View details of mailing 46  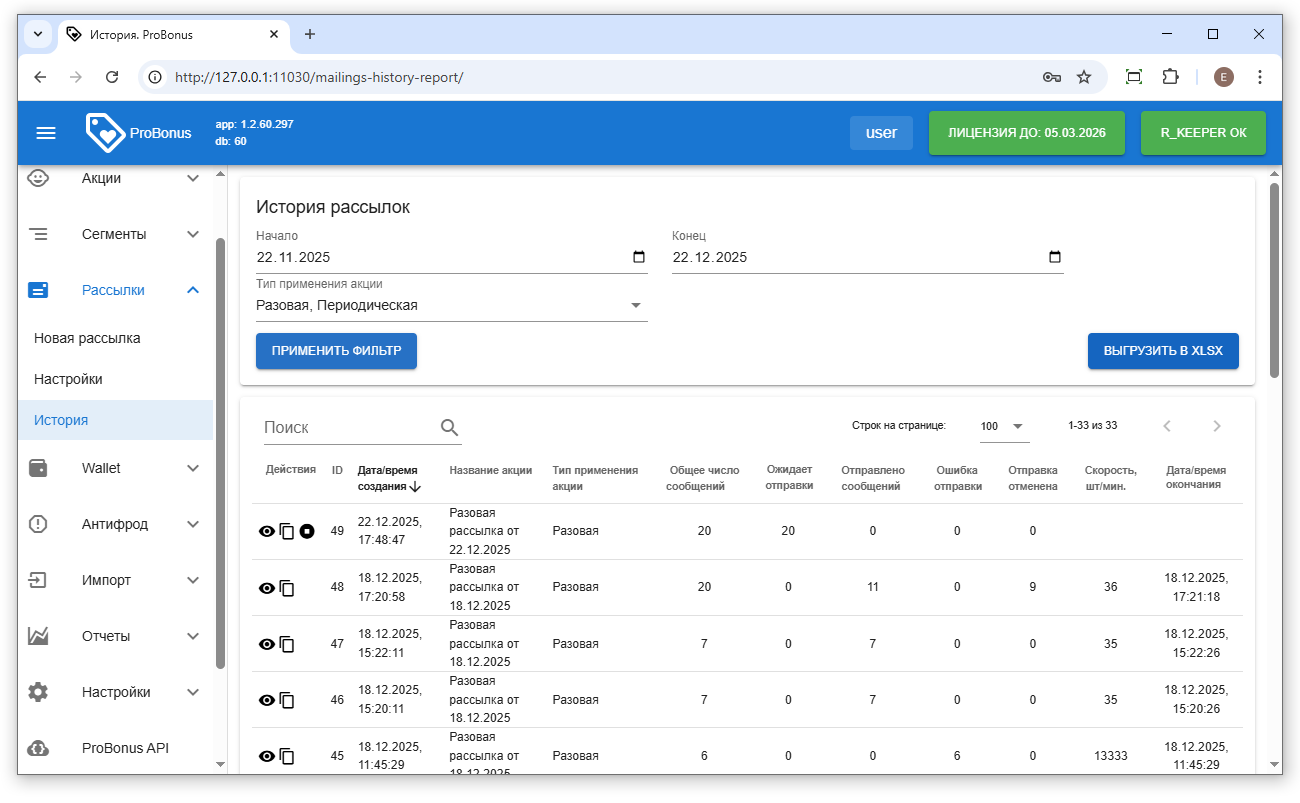[266, 700]
